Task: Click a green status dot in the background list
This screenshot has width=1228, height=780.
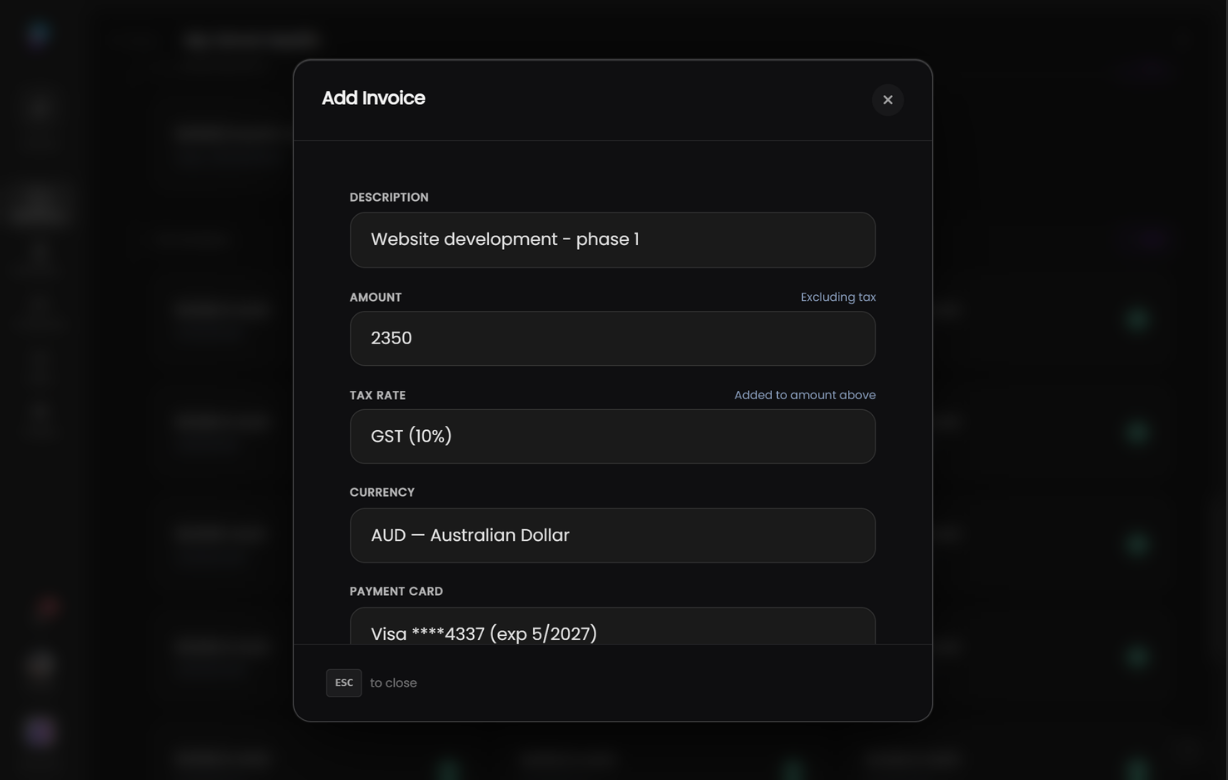Action: coord(1136,319)
